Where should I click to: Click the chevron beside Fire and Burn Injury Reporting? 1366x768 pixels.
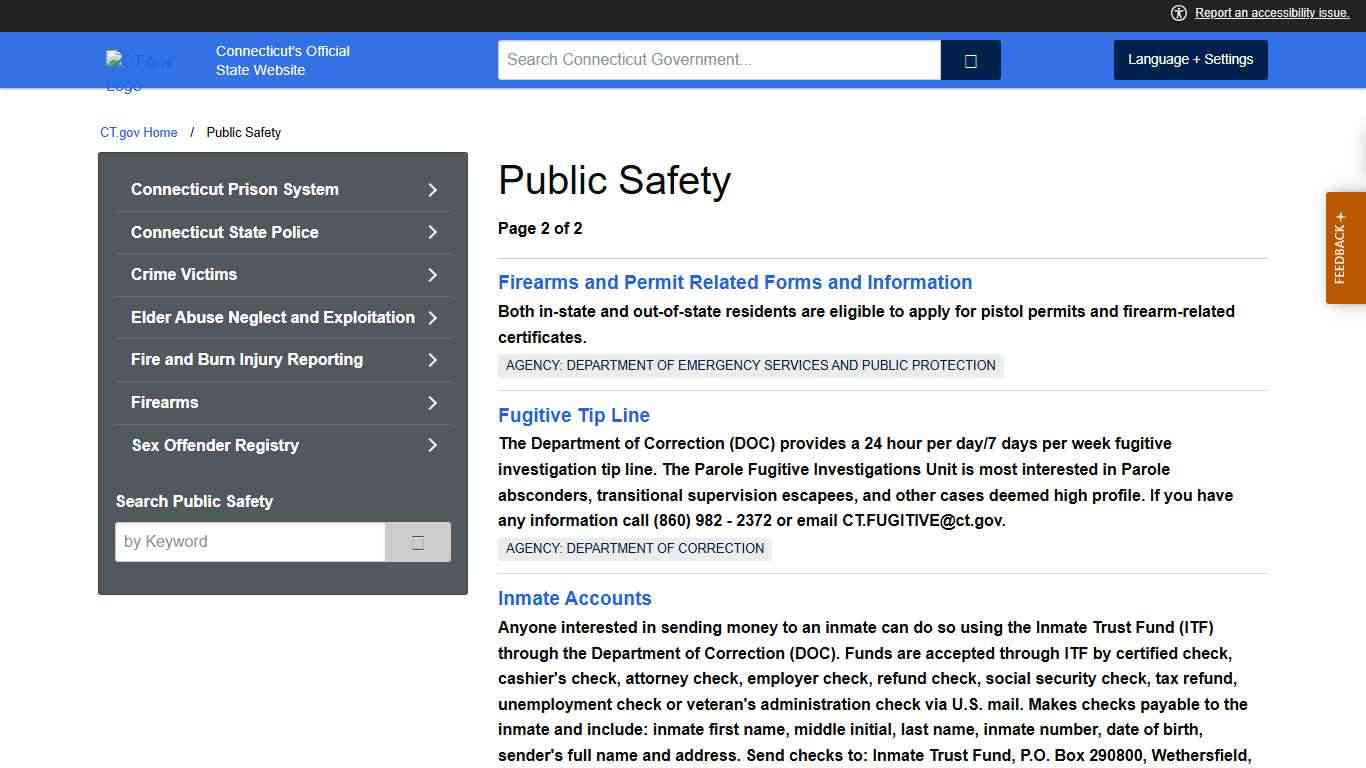point(432,359)
